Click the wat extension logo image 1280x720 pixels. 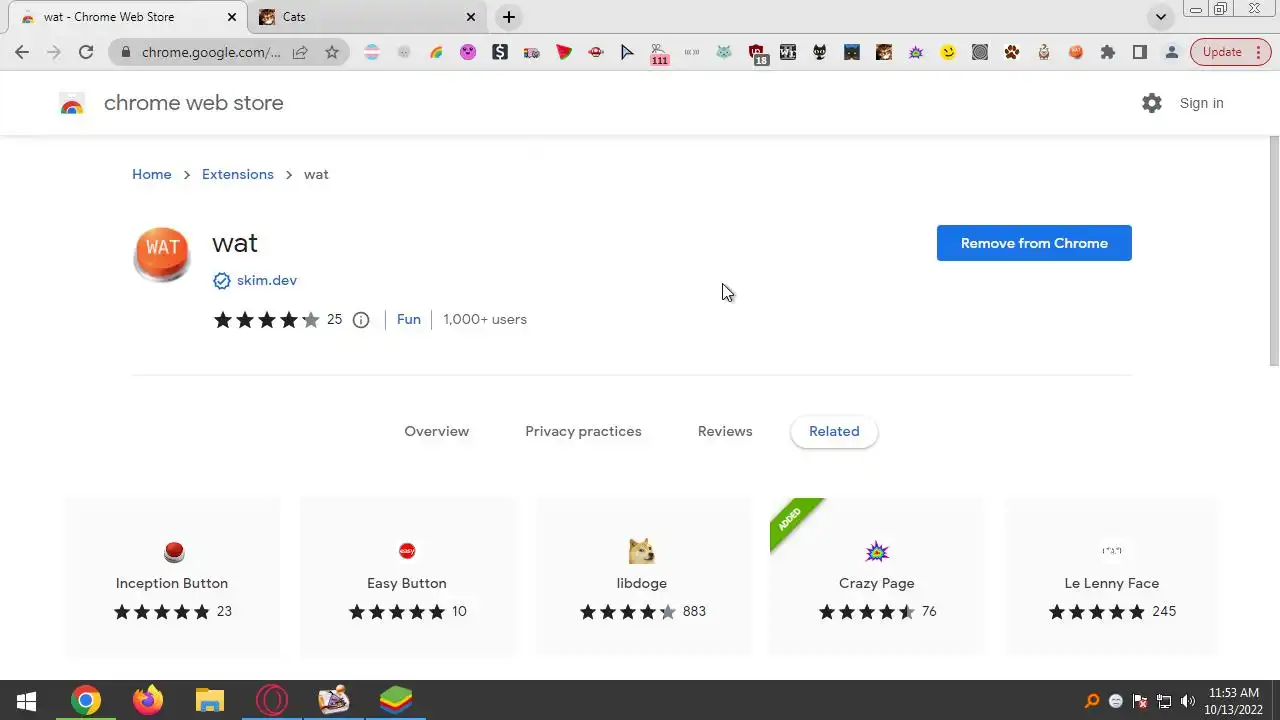click(x=162, y=254)
